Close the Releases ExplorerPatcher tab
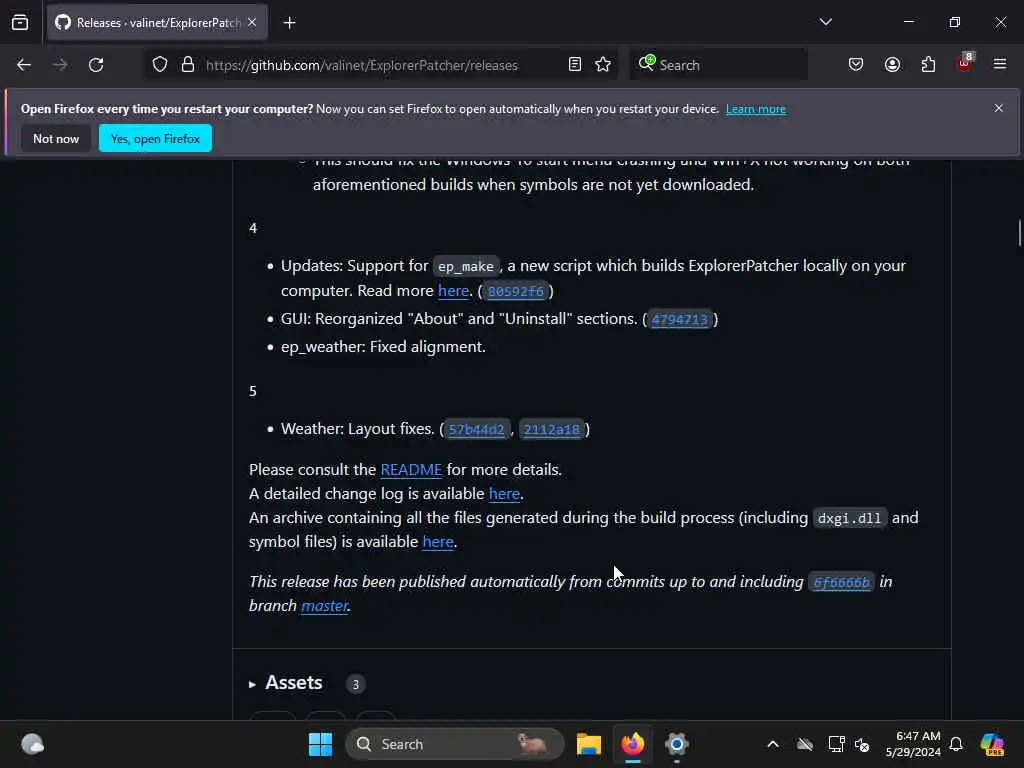 [x=252, y=23]
